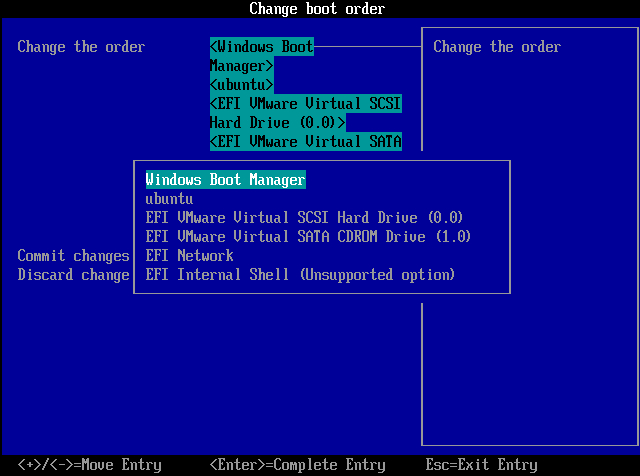Screen dimensions: 640x476
Task: Click left 'Change the order' label
Action: pos(81,47)
